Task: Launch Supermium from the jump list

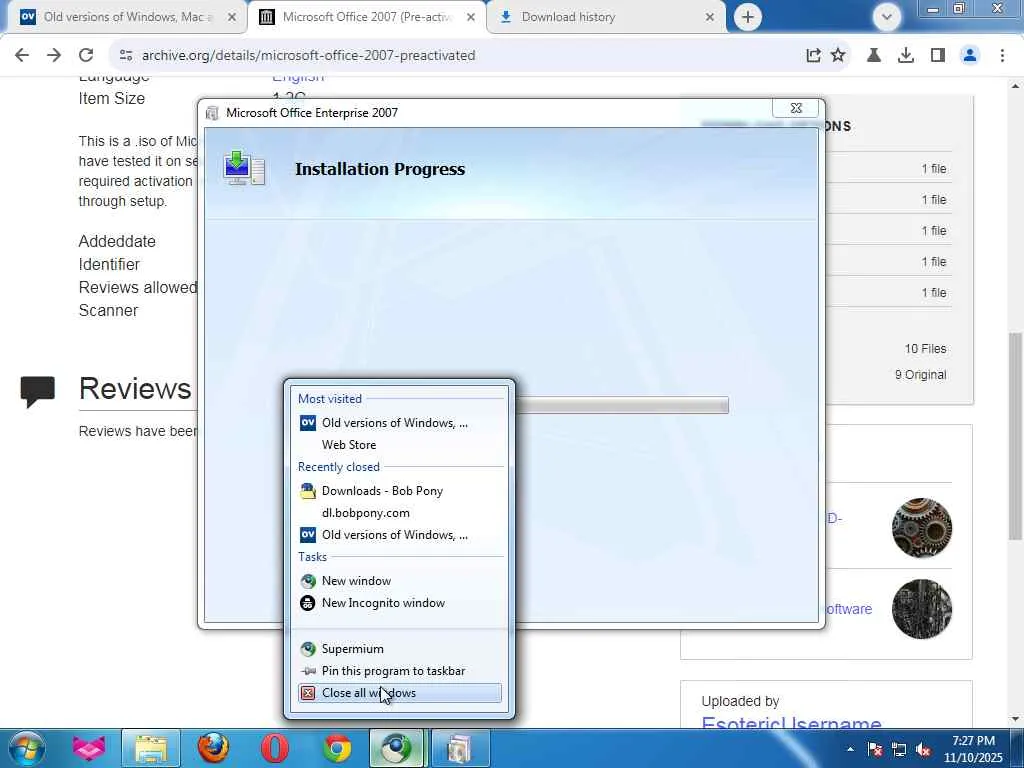Action: point(400,648)
